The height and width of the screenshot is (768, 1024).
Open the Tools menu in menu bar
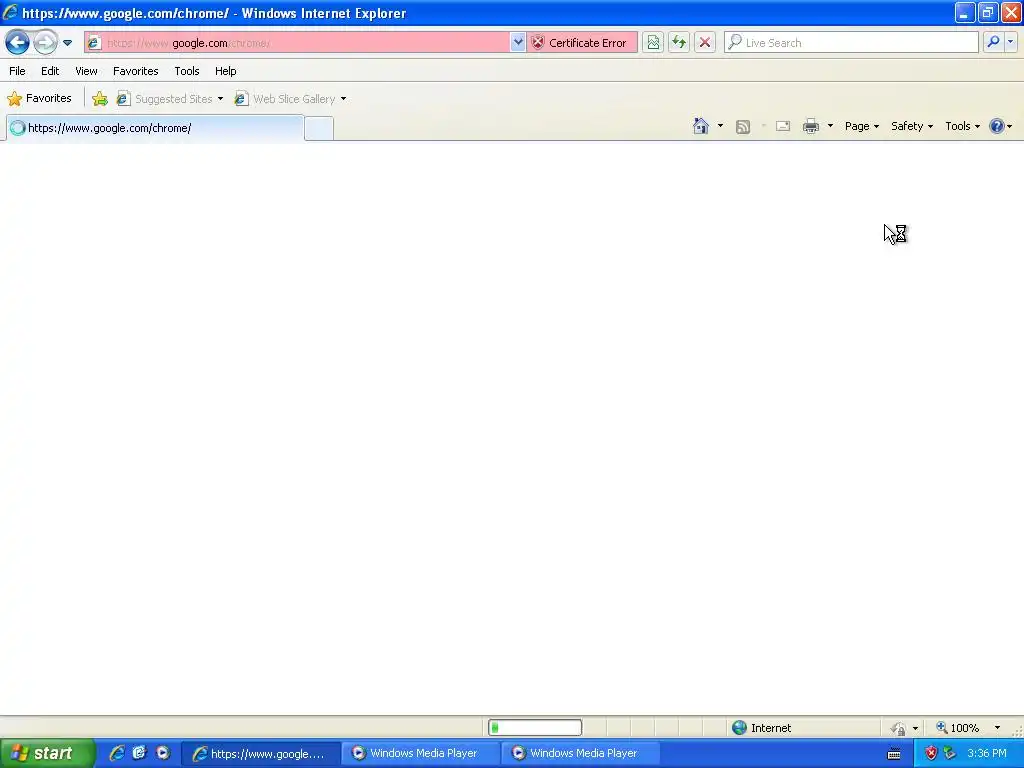point(187,71)
